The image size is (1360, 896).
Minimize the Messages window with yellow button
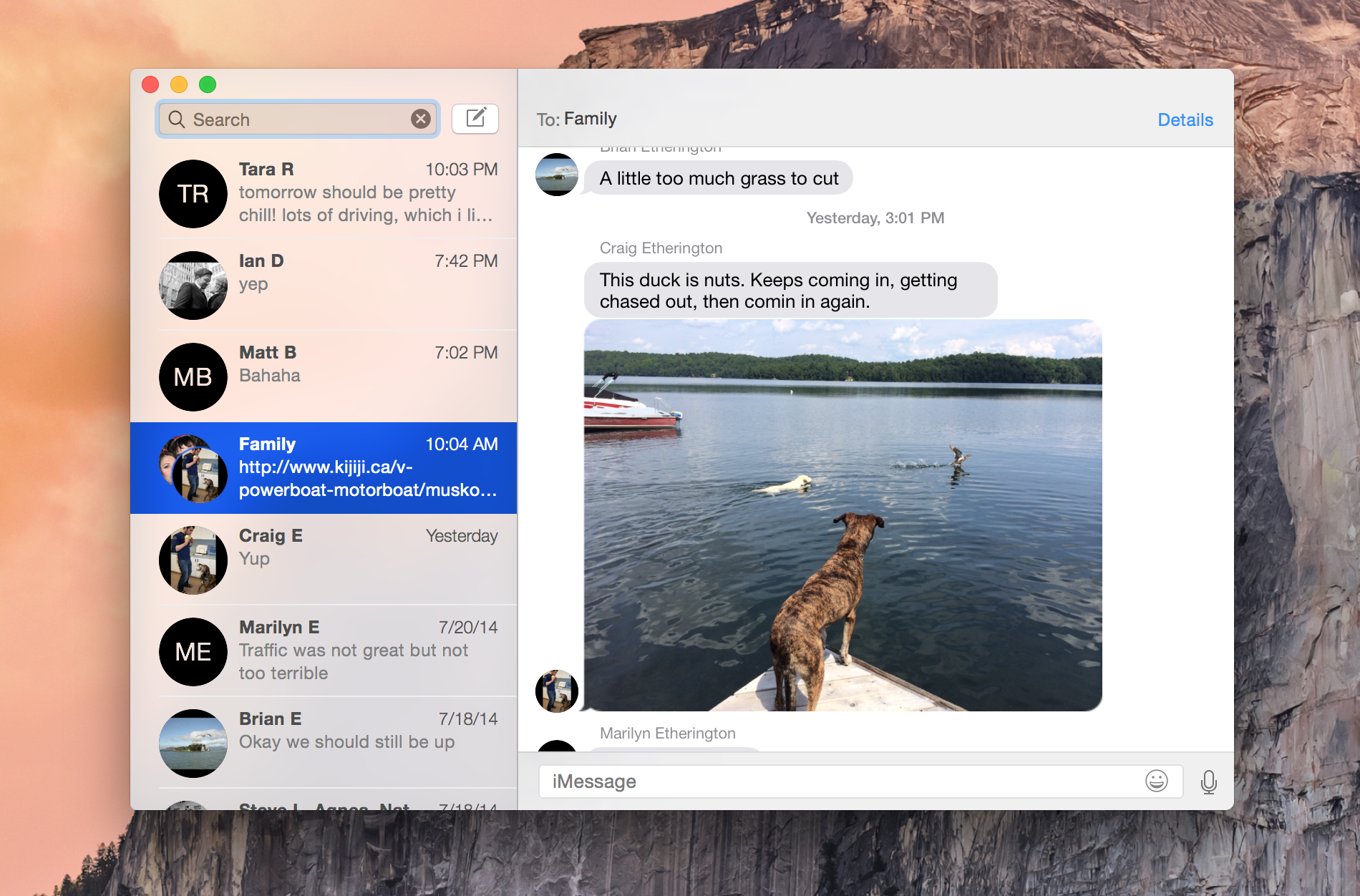[179, 84]
